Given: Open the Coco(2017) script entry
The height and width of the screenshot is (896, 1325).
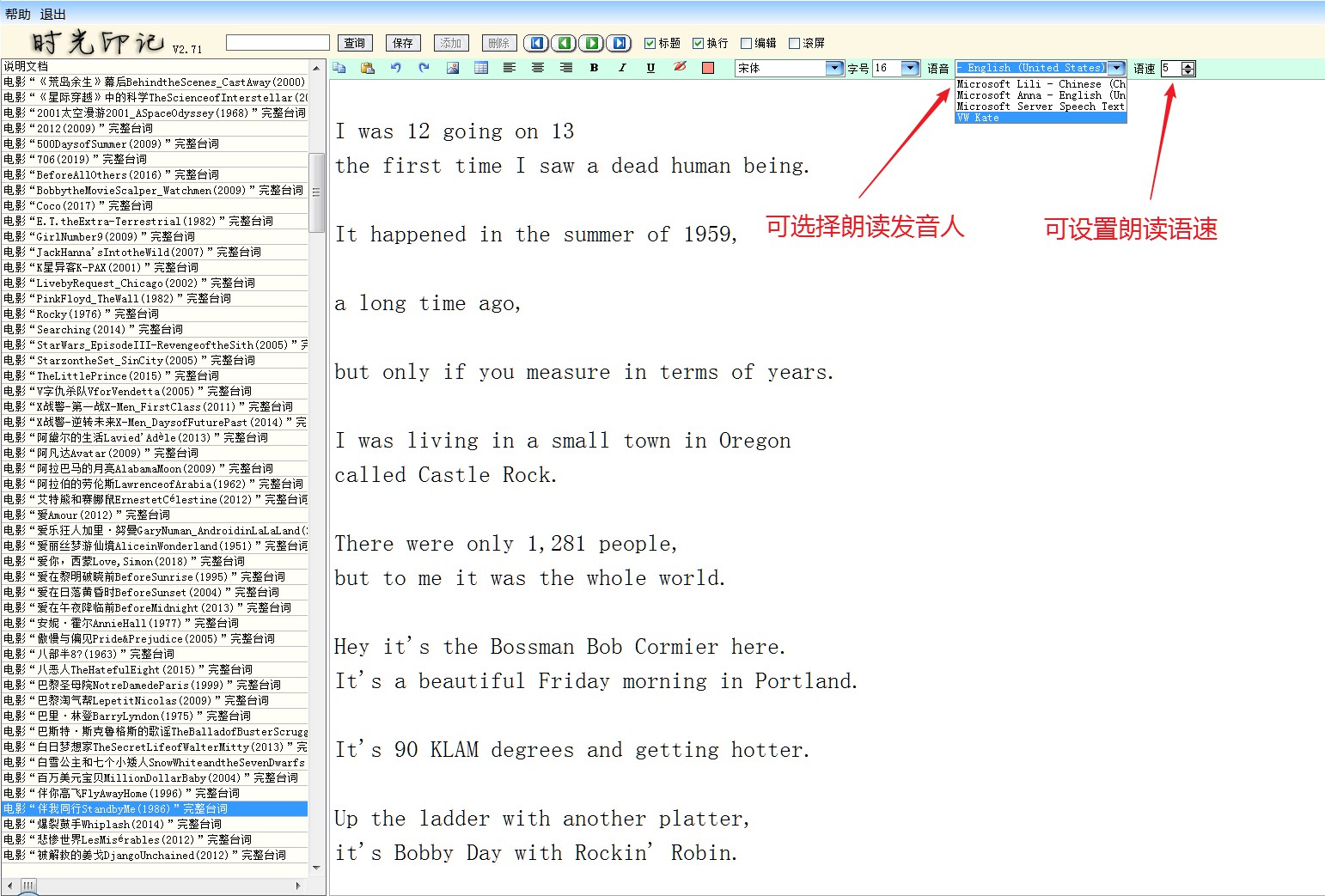Looking at the screenshot, I should (x=155, y=205).
